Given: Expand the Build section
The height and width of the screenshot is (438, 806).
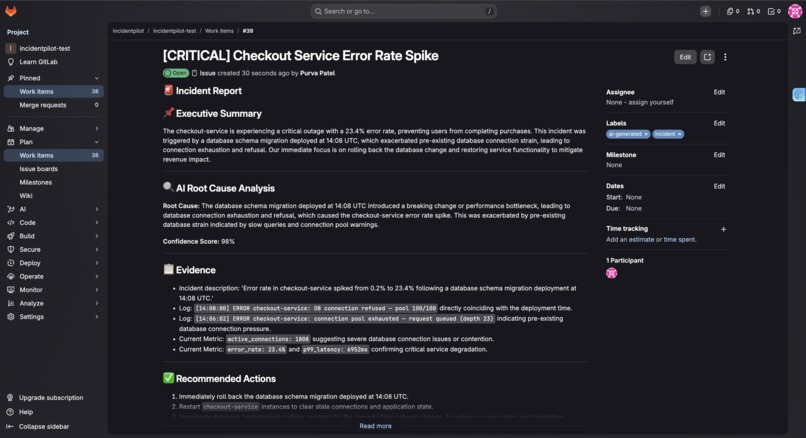Looking at the screenshot, I should click(x=53, y=236).
